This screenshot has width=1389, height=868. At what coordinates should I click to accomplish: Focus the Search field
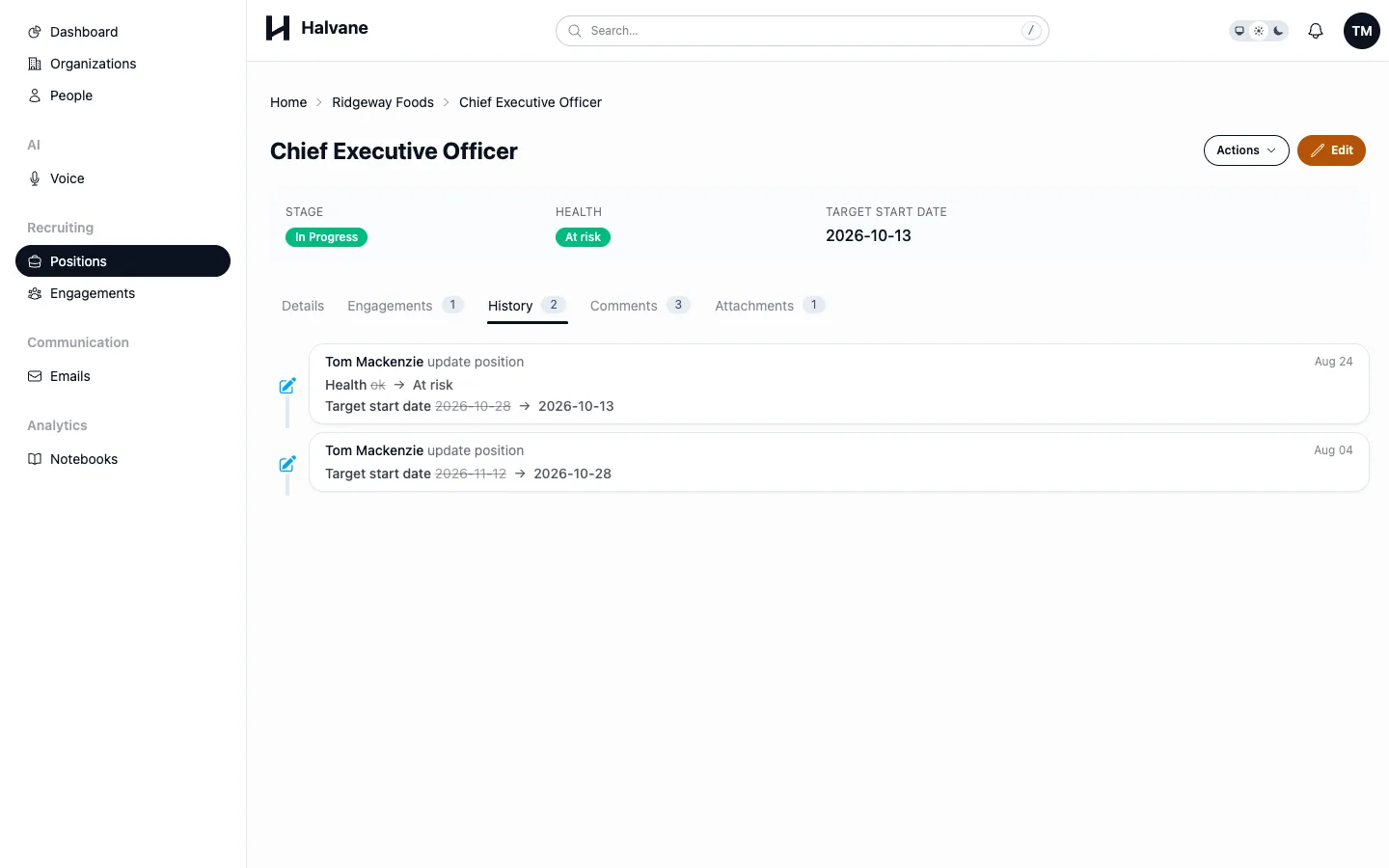[803, 31]
